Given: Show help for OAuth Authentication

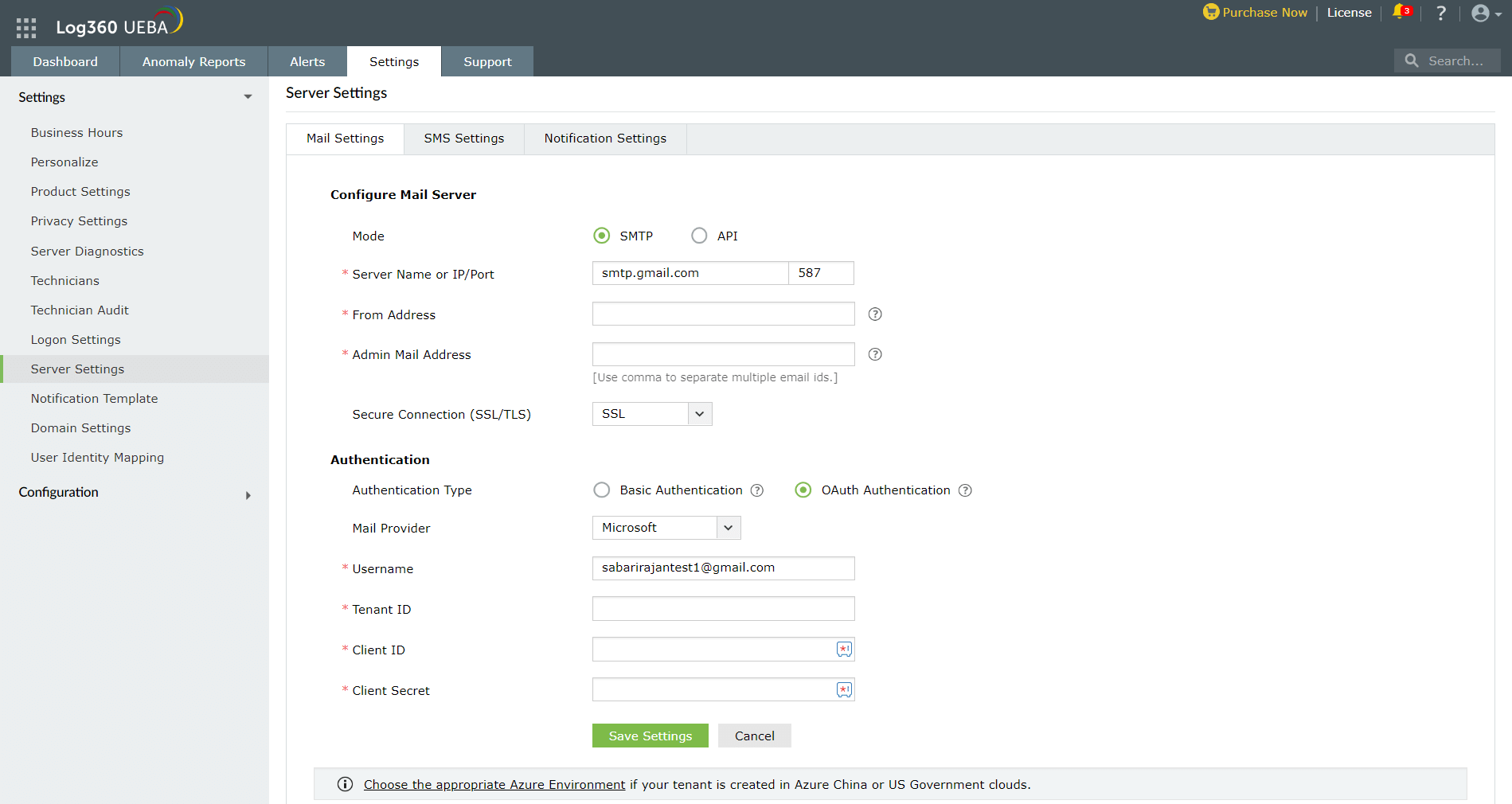Looking at the screenshot, I should tap(965, 490).
